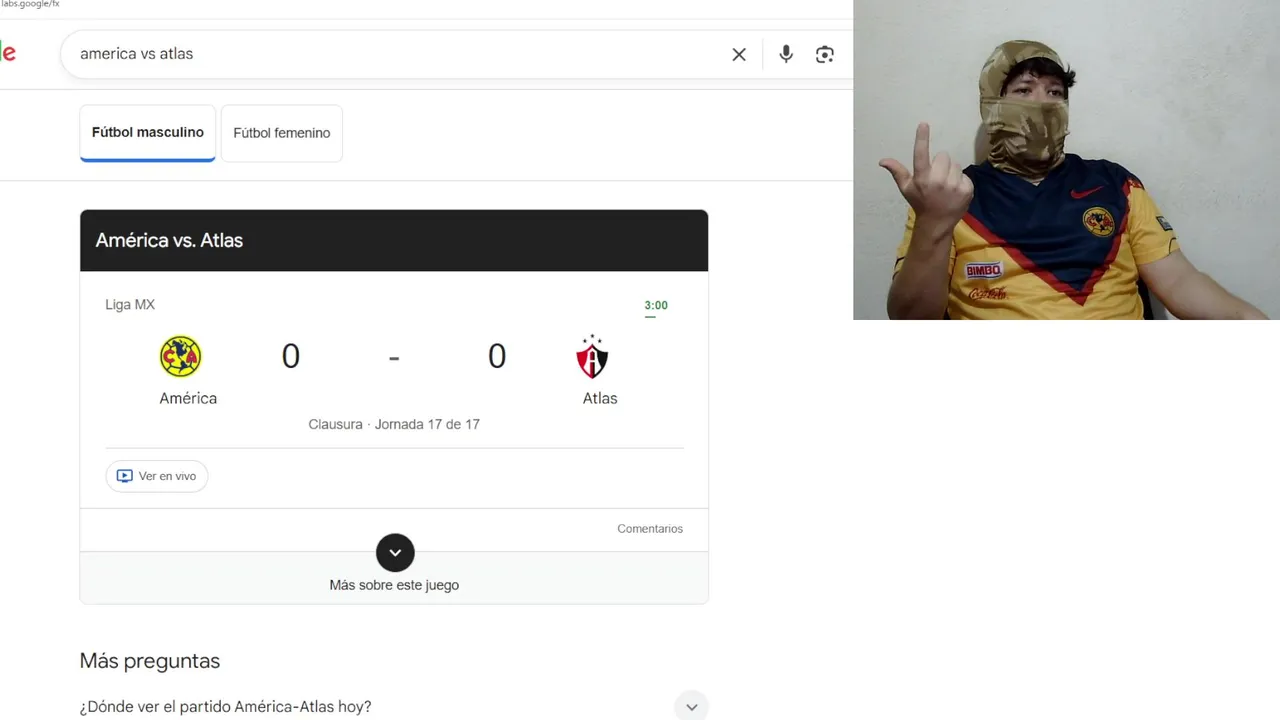Expand the ¿Dónde ver el partido question
The height and width of the screenshot is (720, 1280).
(x=394, y=706)
